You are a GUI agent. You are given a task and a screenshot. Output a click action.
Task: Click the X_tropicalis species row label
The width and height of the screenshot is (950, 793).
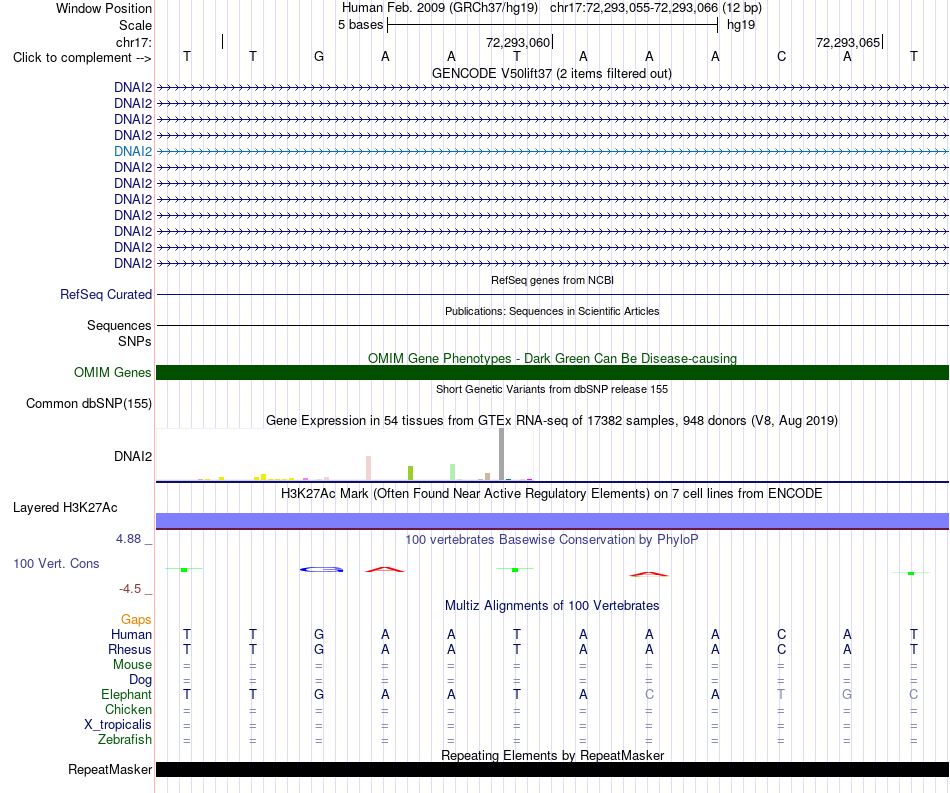click(x=118, y=725)
